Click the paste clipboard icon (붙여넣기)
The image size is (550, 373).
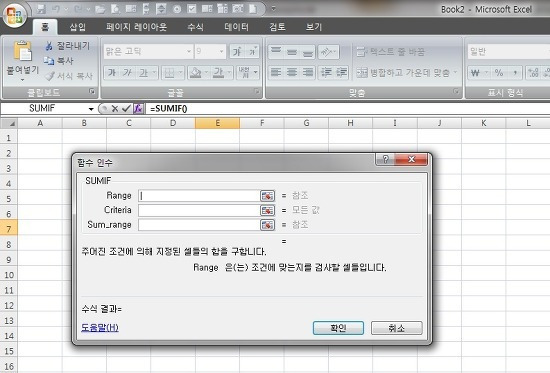click(22, 51)
